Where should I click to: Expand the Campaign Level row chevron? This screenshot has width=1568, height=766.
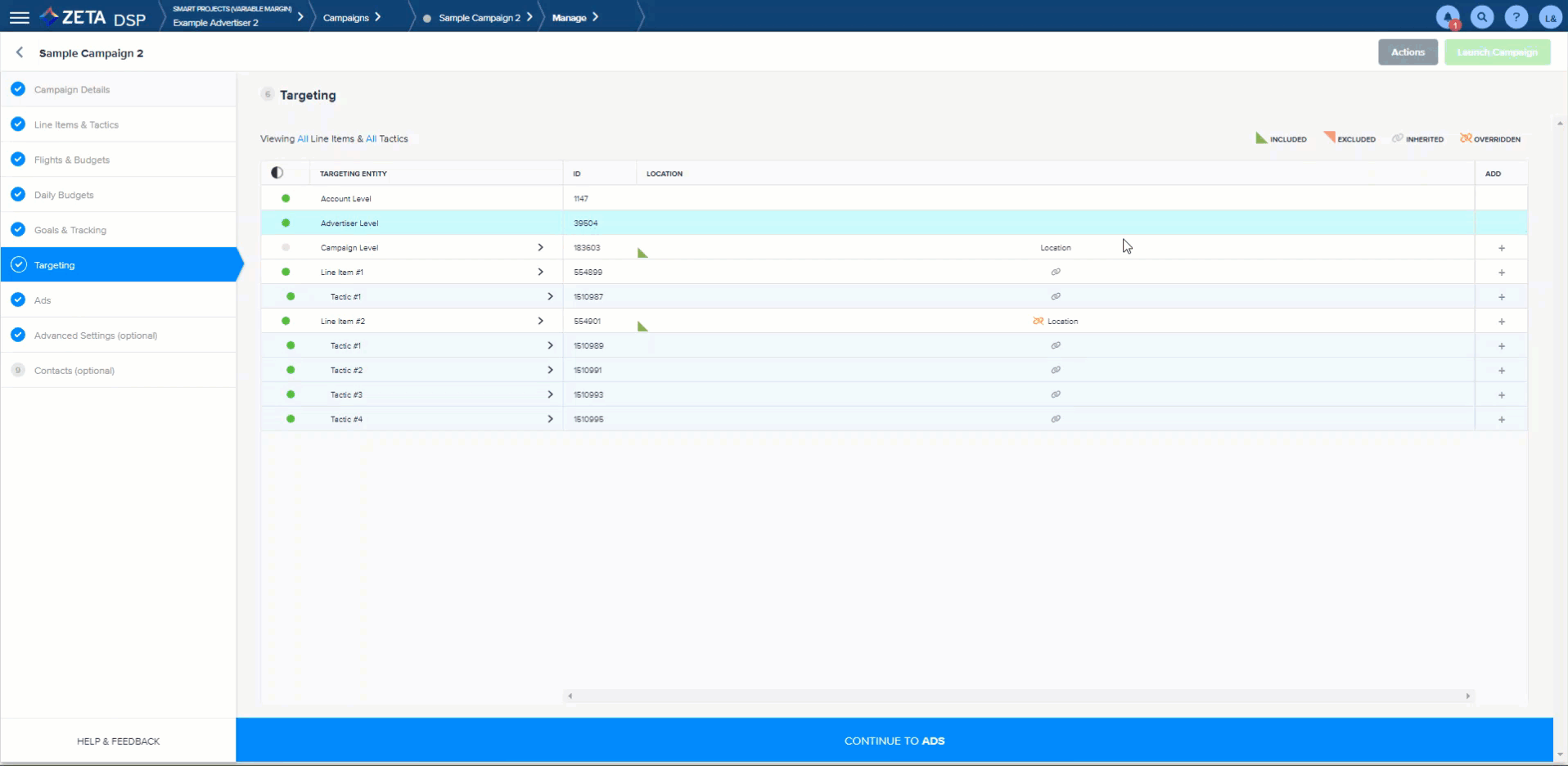tap(540, 247)
